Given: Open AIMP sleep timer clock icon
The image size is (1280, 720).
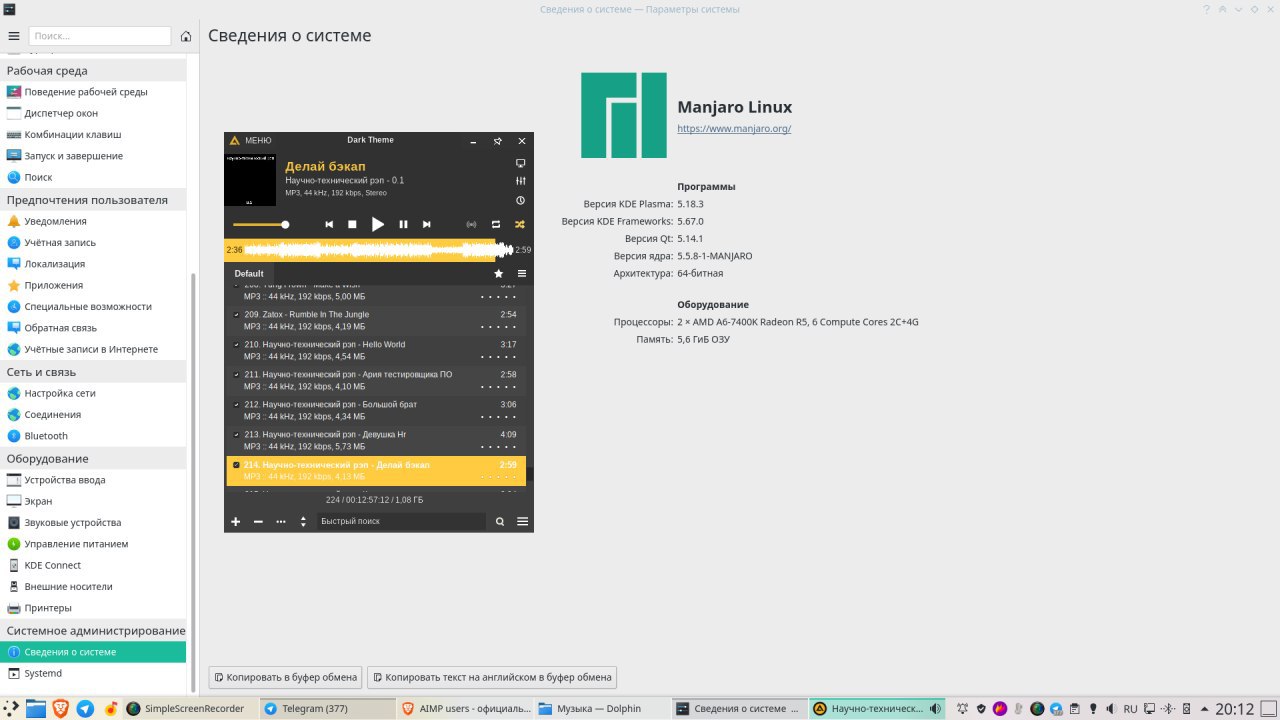Looking at the screenshot, I should click(520, 200).
